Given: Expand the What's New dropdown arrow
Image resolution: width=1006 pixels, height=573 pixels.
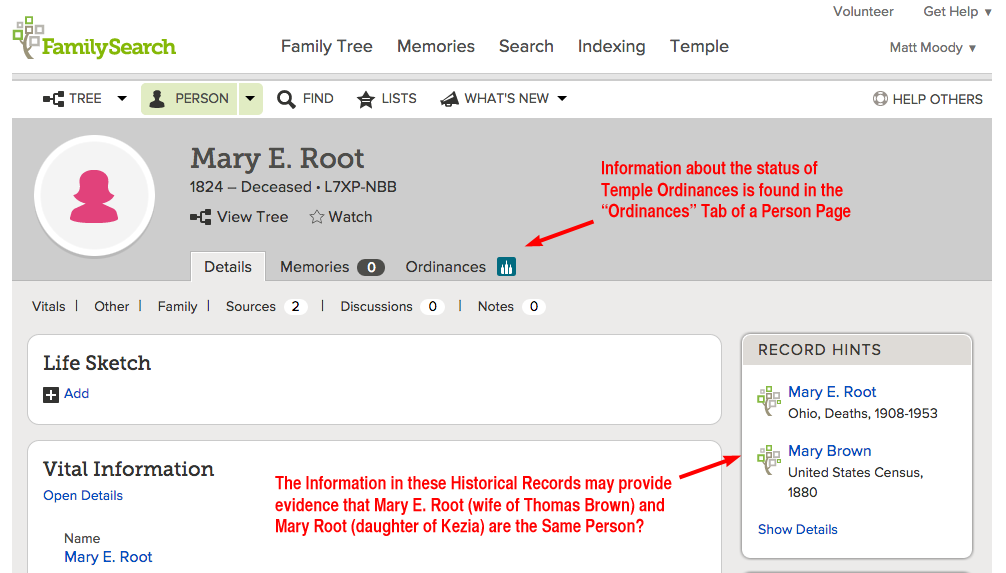Looking at the screenshot, I should [562, 99].
